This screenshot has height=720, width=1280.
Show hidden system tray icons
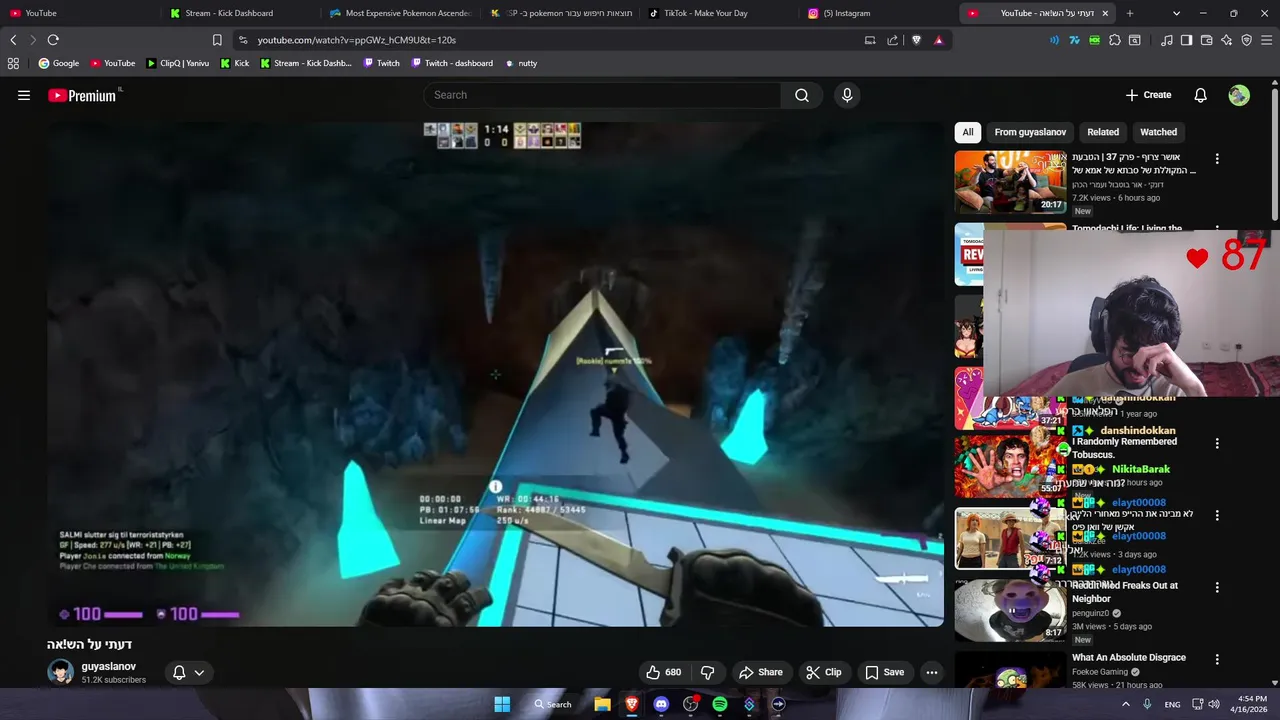[x=1126, y=704]
